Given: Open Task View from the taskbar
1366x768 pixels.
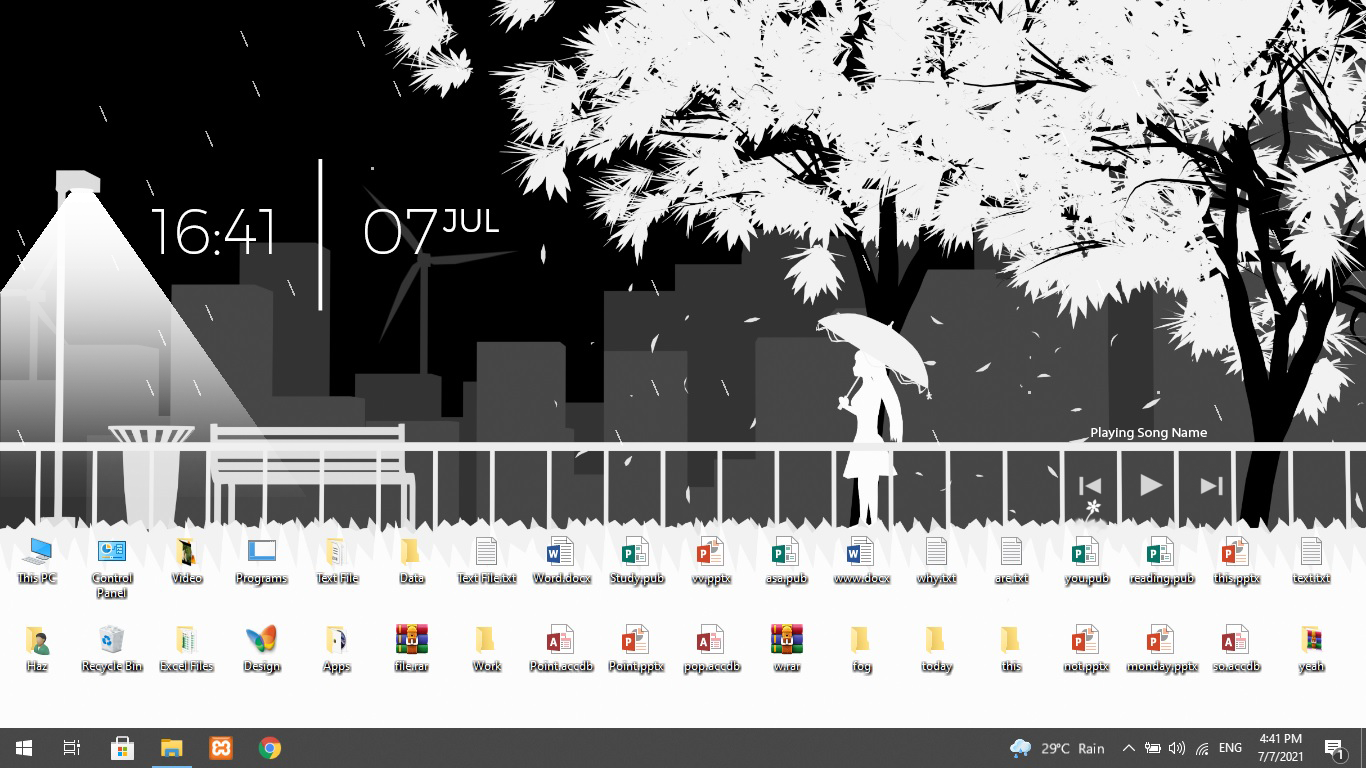Looking at the screenshot, I should (x=72, y=748).
